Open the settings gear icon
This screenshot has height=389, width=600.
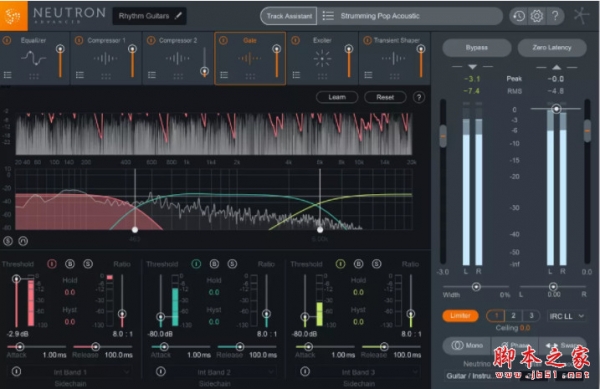tap(536, 16)
